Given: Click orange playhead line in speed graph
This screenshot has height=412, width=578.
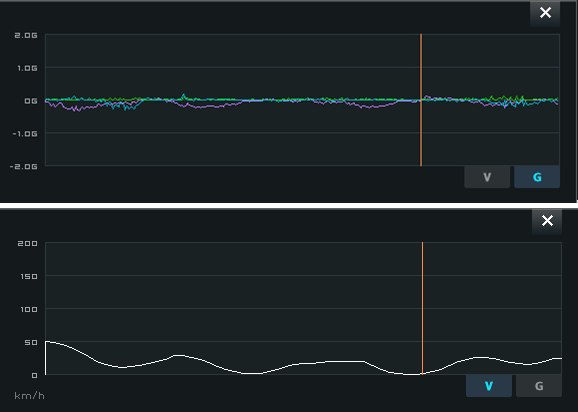Looking at the screenshot, I should [422, 308].
